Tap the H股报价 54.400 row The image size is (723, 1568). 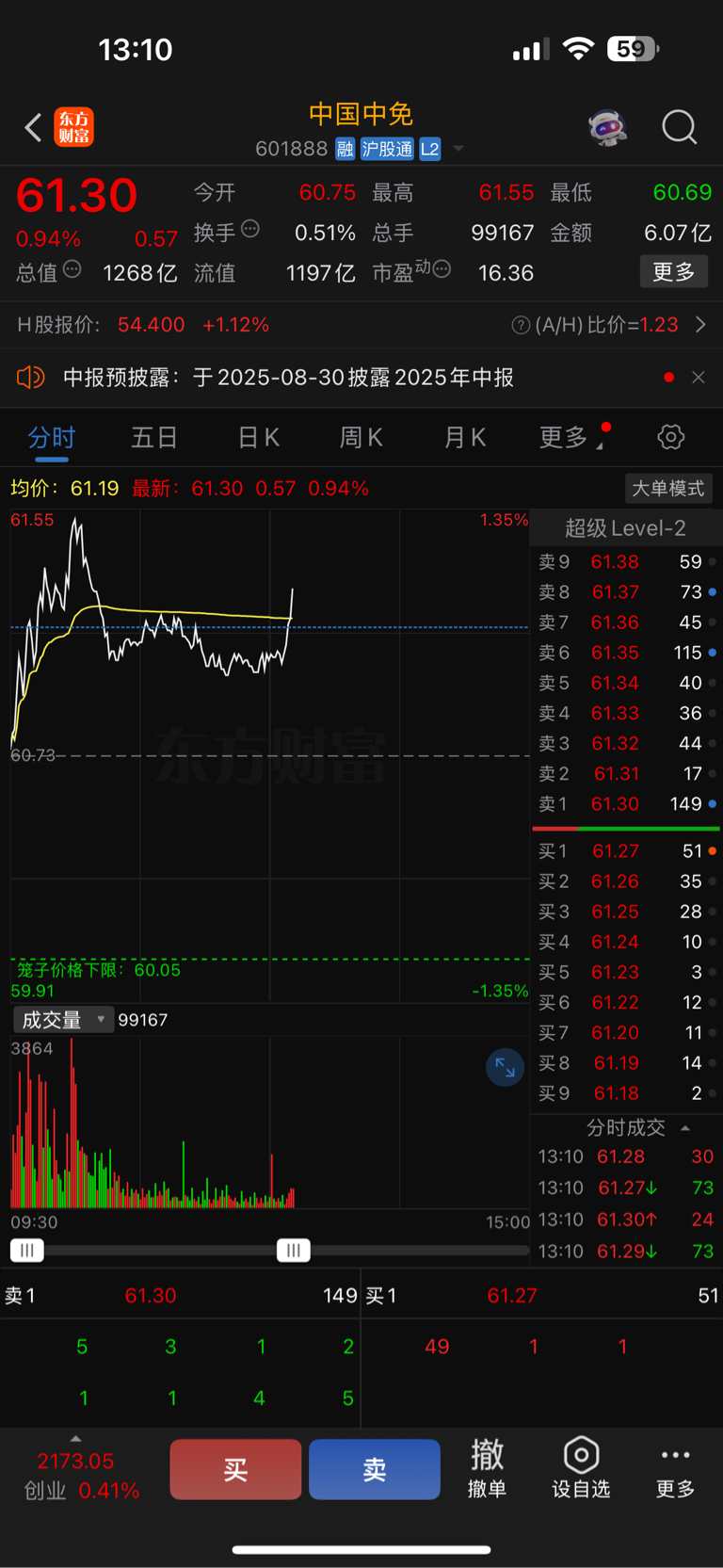coord(144,325)
